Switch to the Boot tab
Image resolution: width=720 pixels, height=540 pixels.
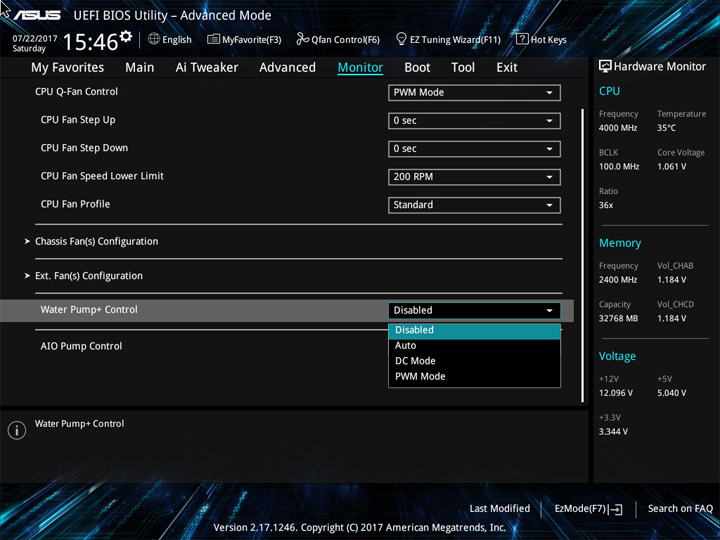point(417,68)
